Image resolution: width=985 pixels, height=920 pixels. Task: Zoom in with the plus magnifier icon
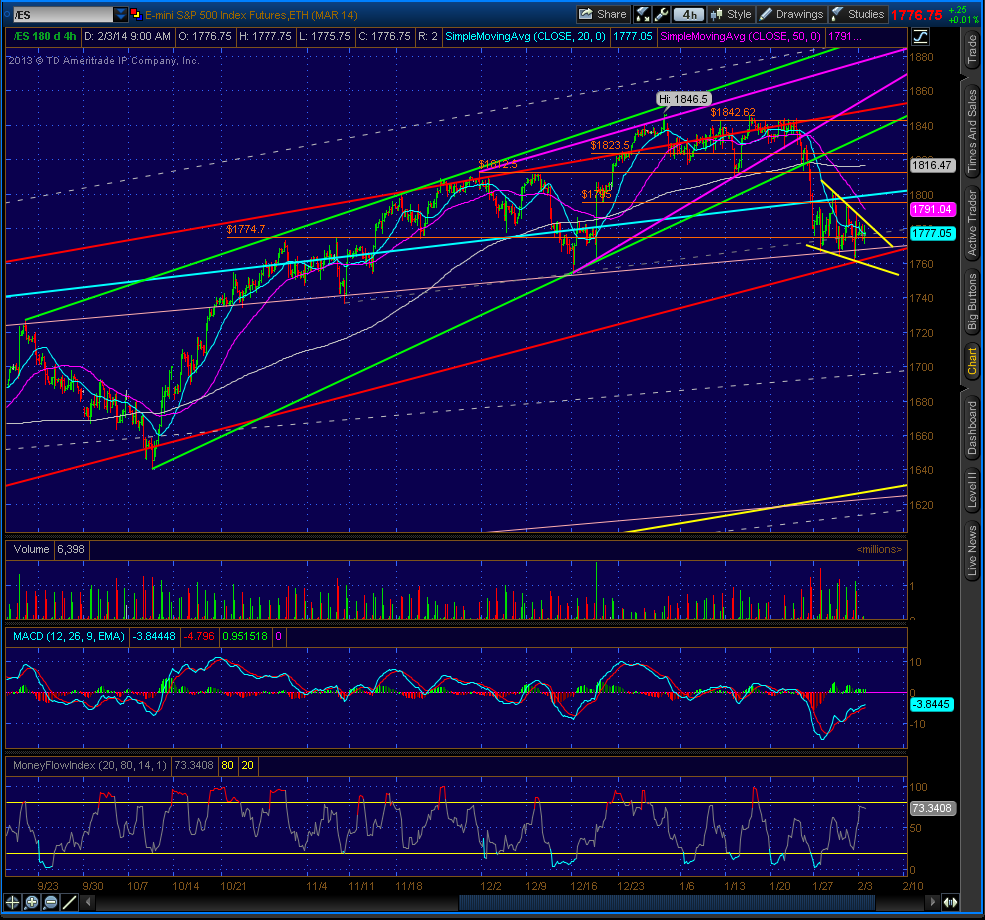click(31, 902)
